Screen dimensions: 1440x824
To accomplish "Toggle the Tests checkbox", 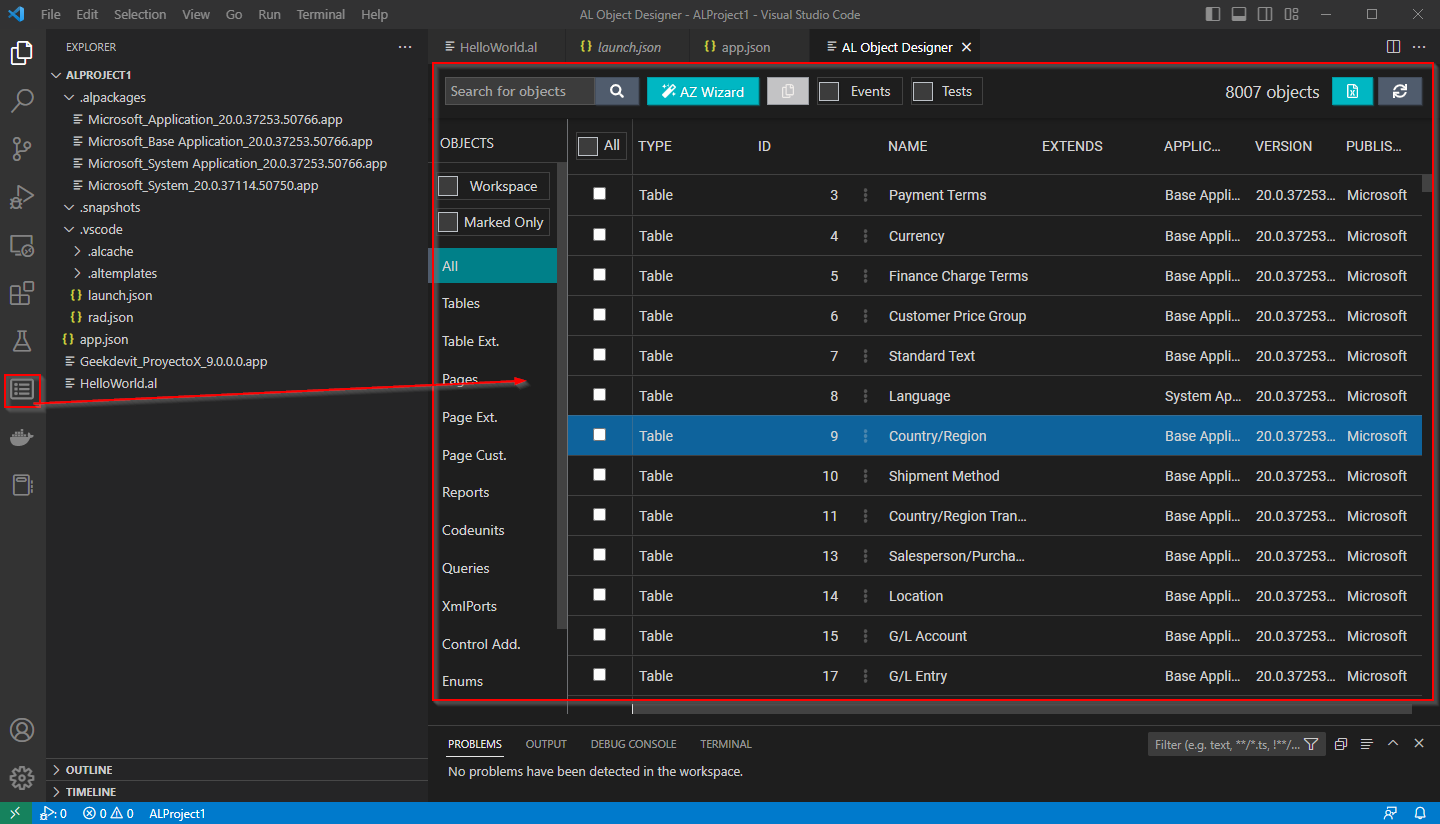I will (923, 92).
